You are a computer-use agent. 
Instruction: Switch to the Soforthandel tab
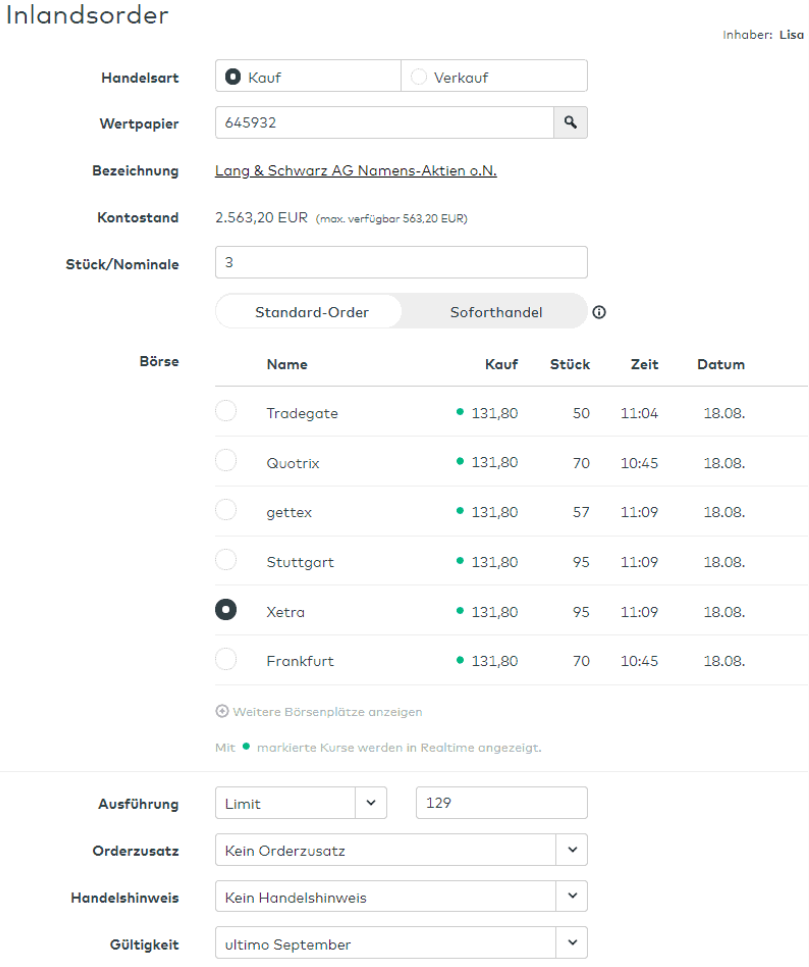496,312
